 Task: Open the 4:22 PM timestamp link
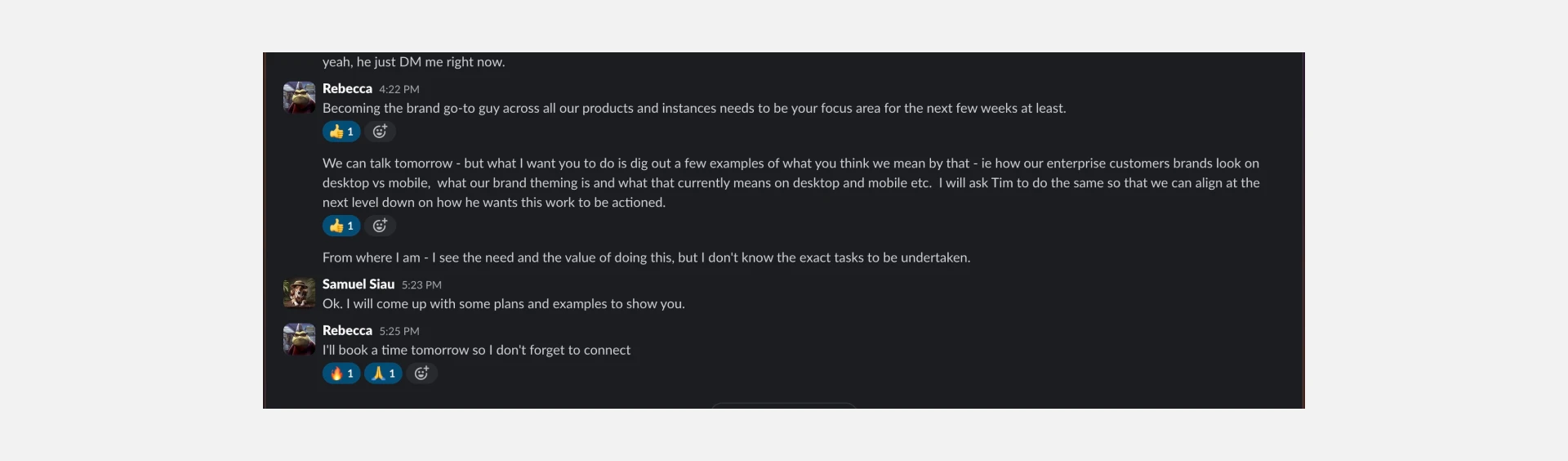399,89
